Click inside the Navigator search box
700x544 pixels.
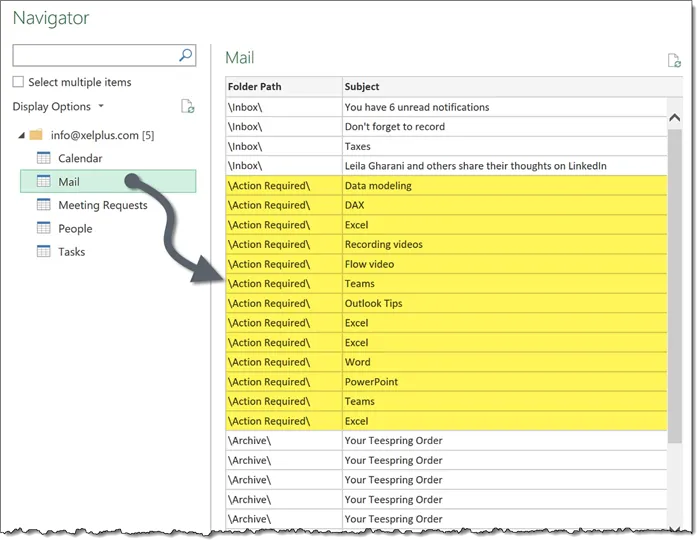[95, 56]
